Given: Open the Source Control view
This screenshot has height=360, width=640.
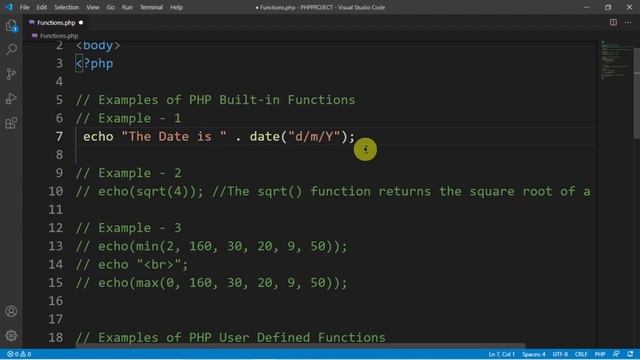Looking at the screenshot, I should coord(11,74).
